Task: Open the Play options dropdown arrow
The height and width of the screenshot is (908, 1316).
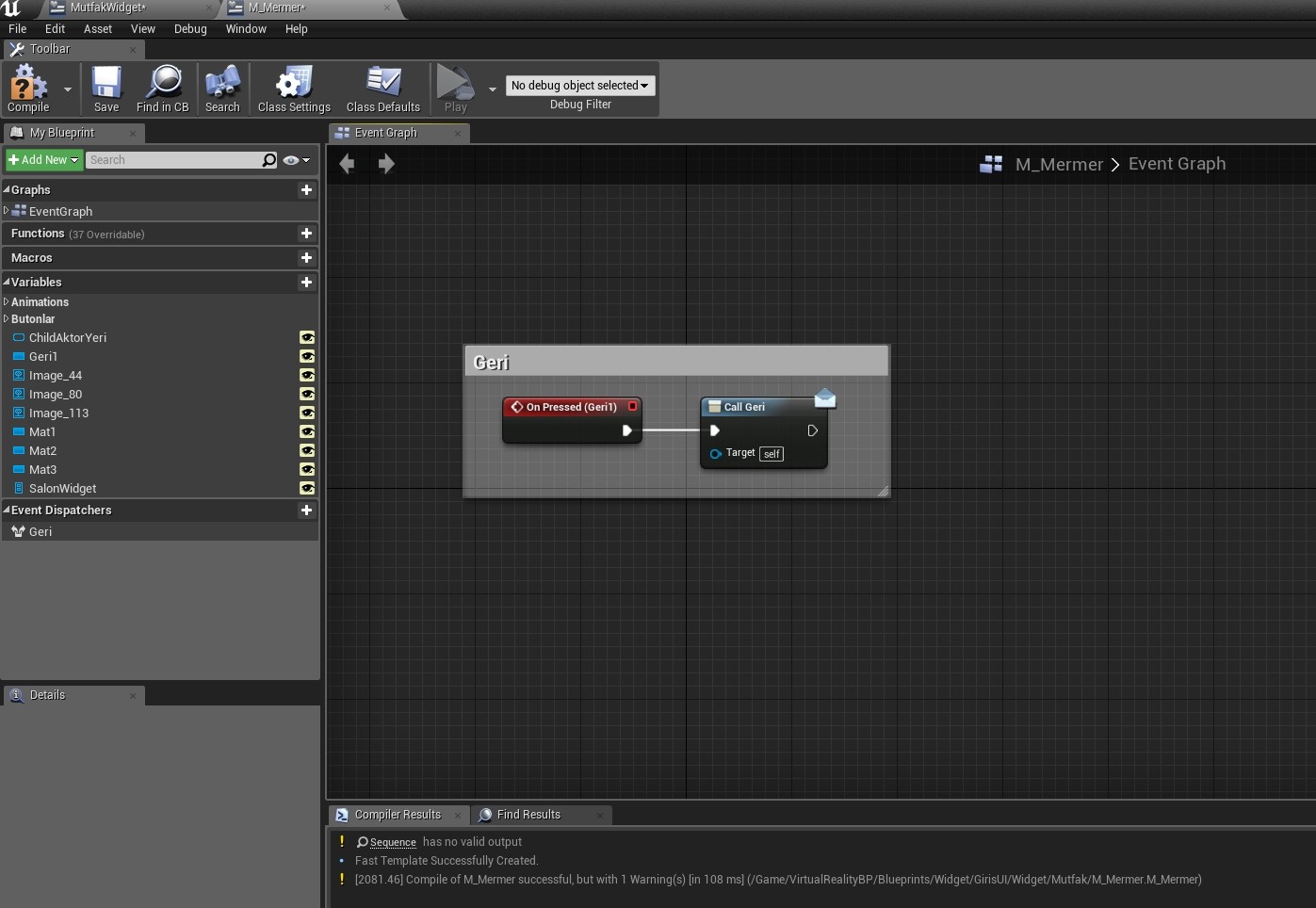Action: pyautogui.click(x=493, y=89)
